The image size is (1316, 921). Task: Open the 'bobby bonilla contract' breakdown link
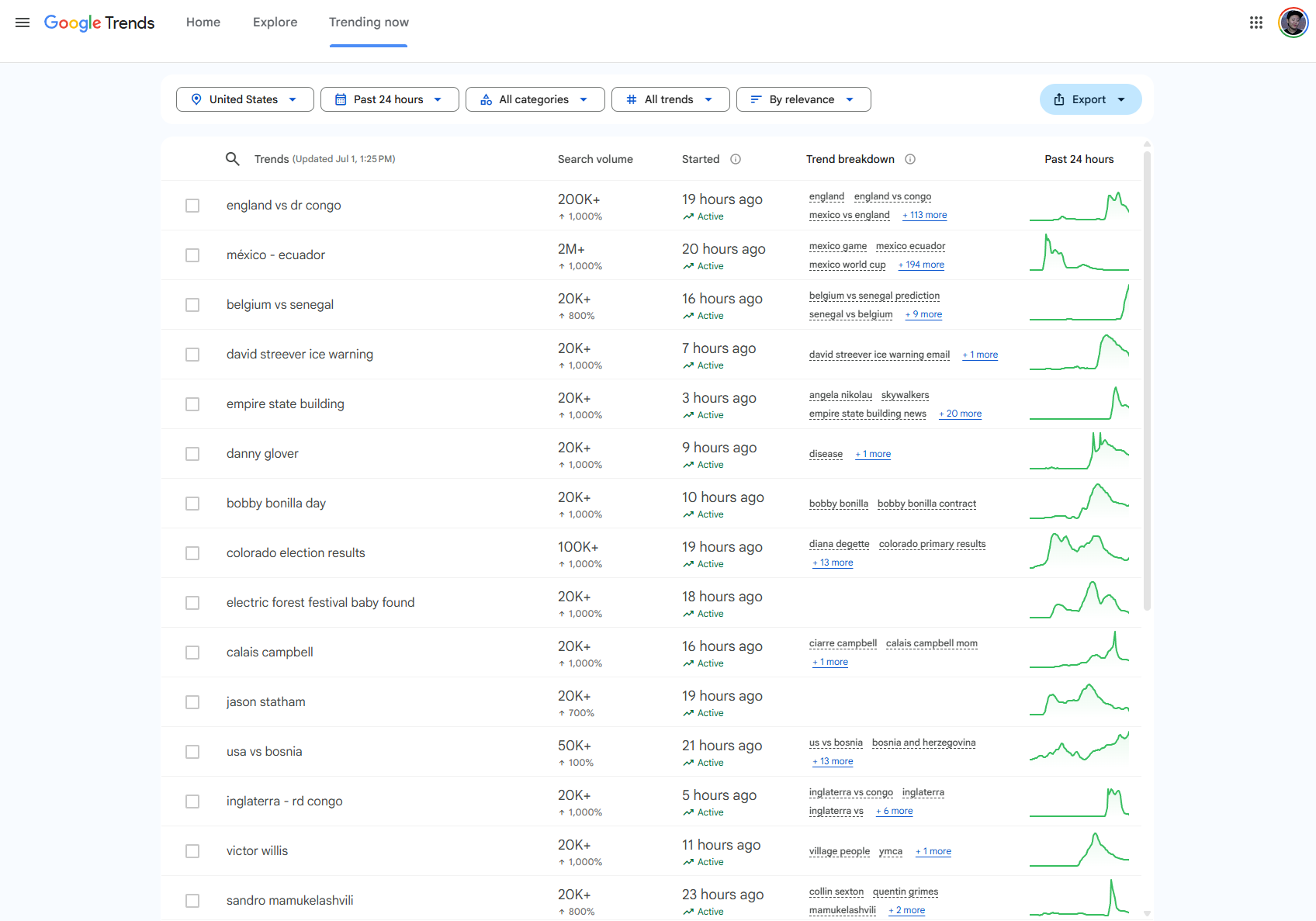tap(926, 504)
